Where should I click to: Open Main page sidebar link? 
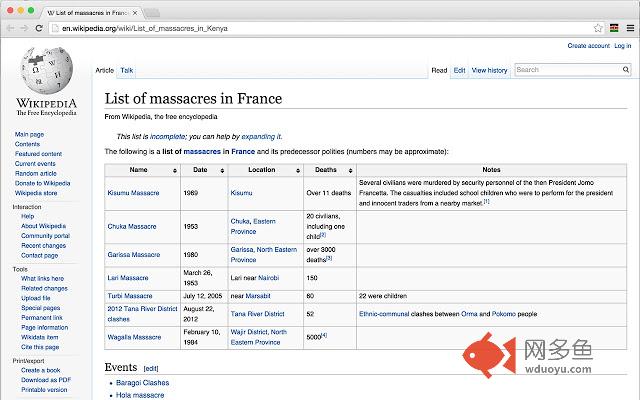[29, 134]
